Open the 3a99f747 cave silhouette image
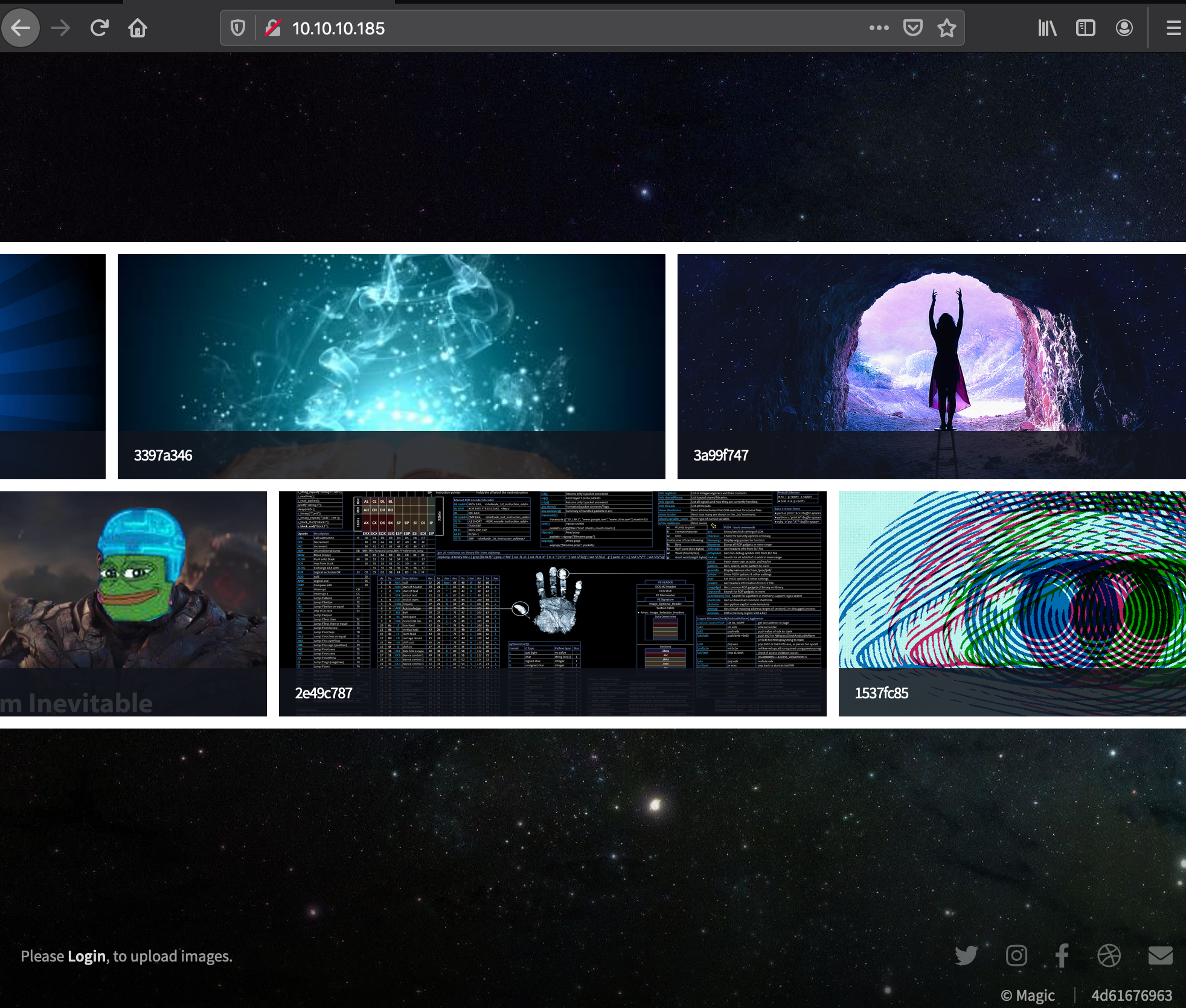 932,366
